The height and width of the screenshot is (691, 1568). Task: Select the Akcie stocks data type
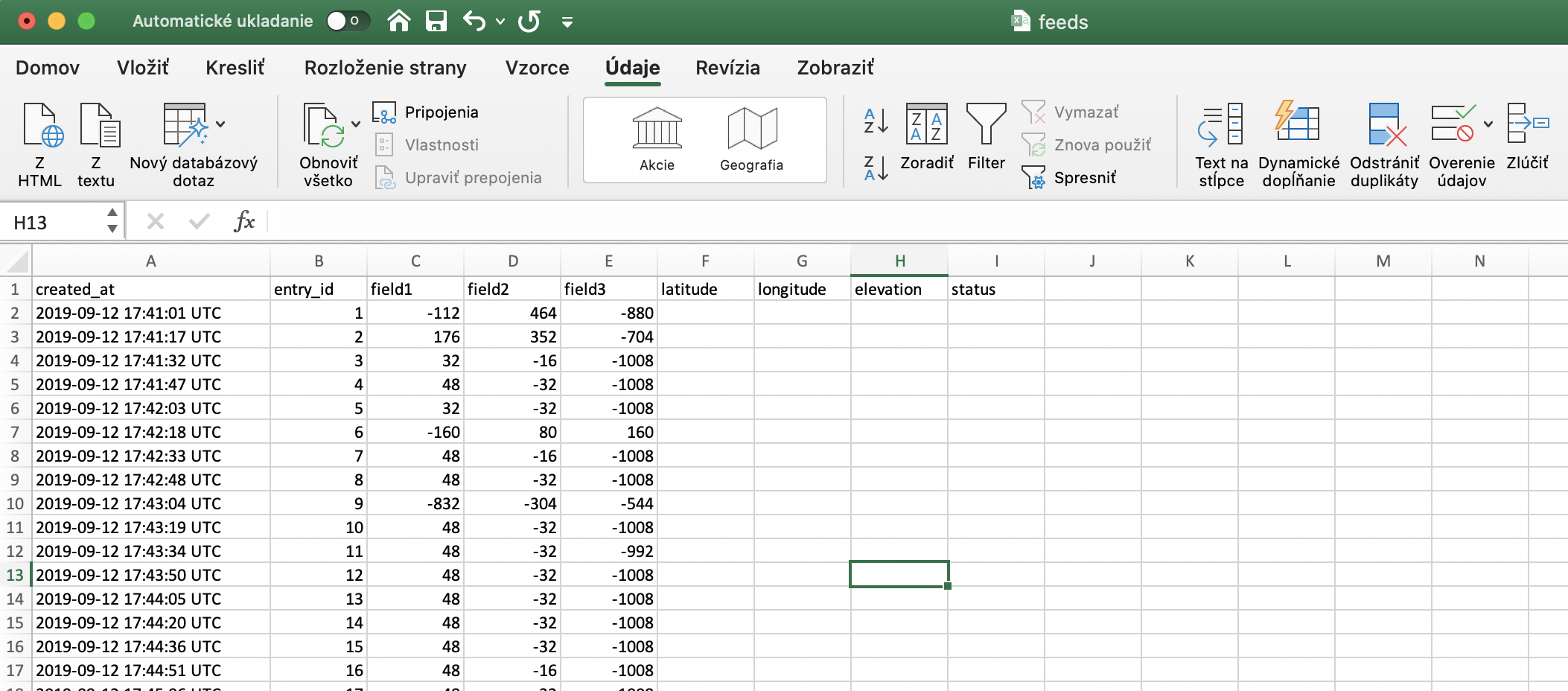coord(657,139)
